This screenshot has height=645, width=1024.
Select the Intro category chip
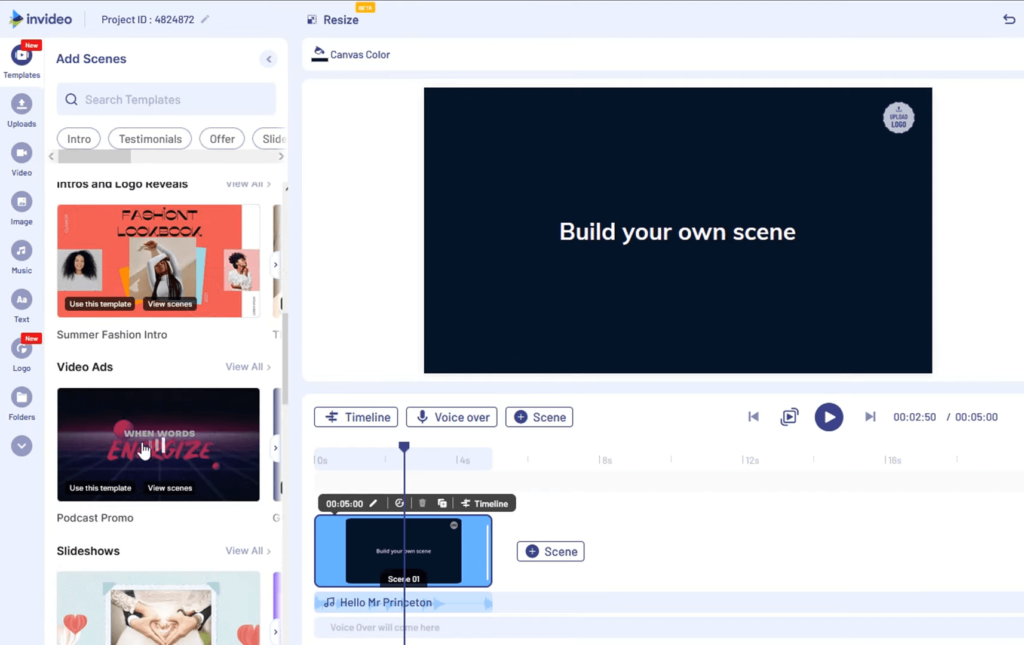[x=79, y=139]
